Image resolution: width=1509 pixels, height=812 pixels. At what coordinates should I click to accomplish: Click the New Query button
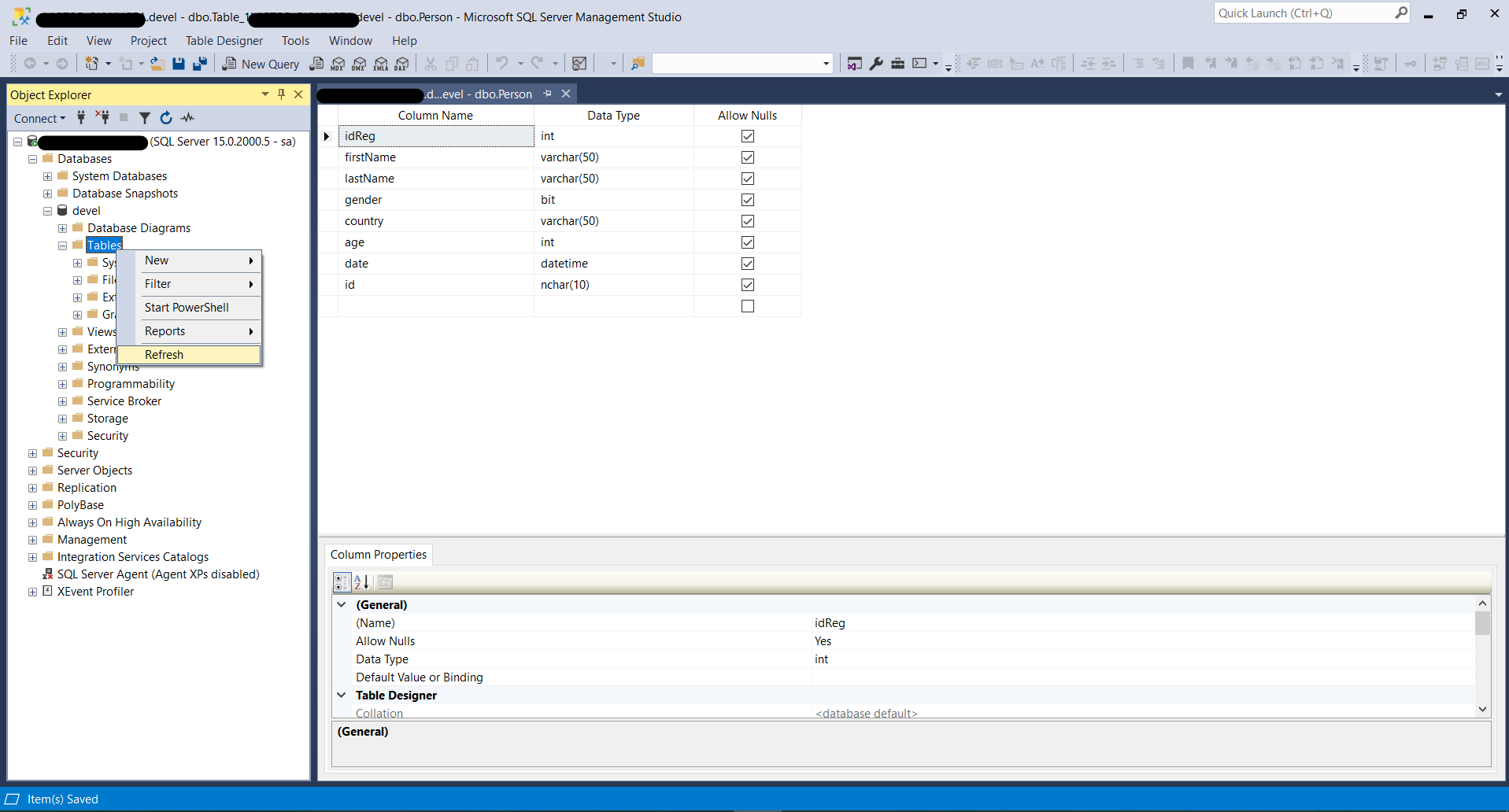261,64
